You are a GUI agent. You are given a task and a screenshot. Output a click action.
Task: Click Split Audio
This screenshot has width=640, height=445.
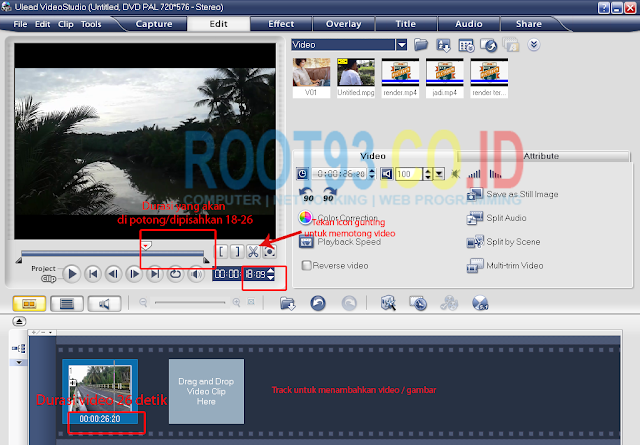point(496,218)
